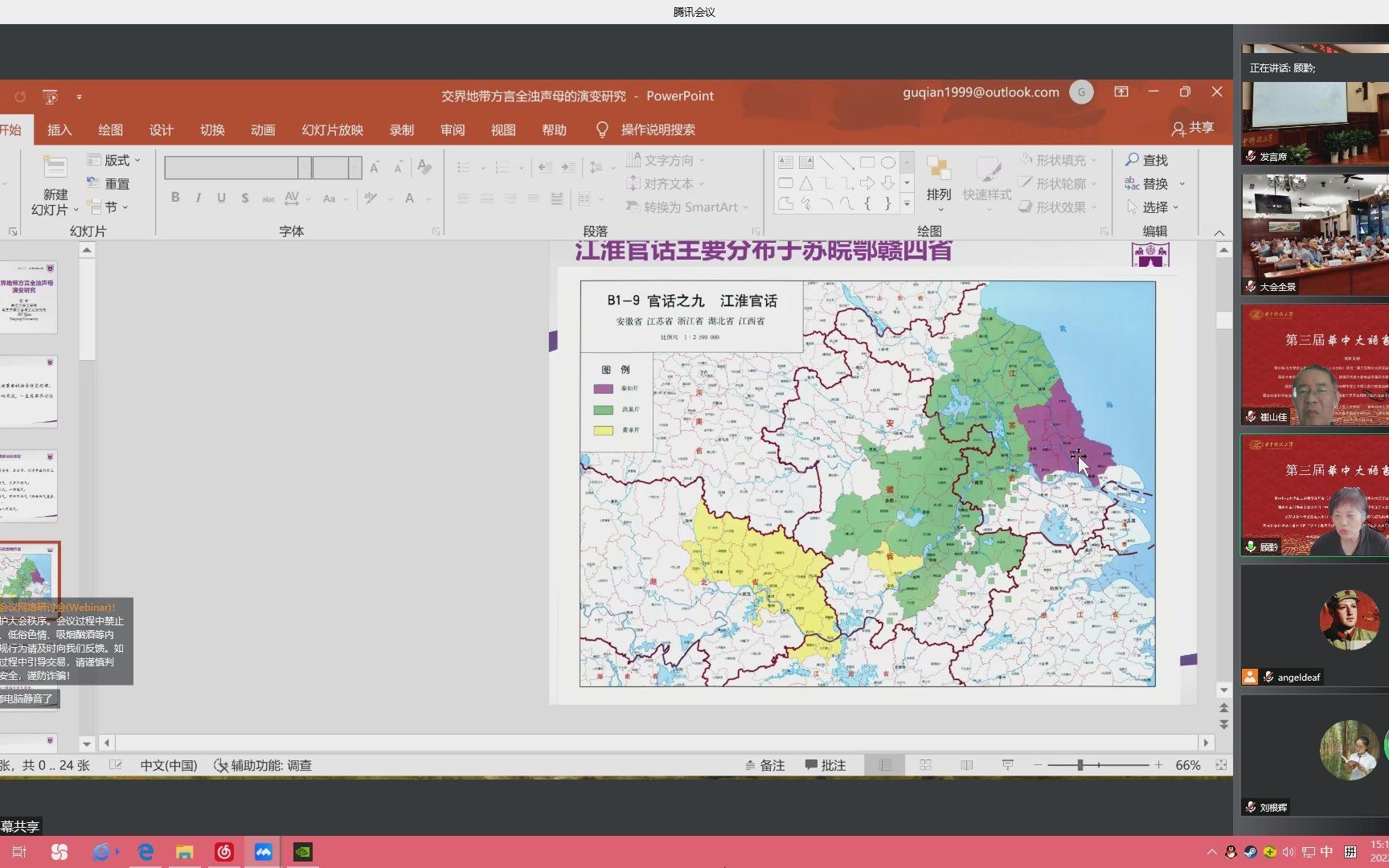Open Align Text (对齐文本) dropdown
Screen dimensions: 1389x868
tap(666, 183)
